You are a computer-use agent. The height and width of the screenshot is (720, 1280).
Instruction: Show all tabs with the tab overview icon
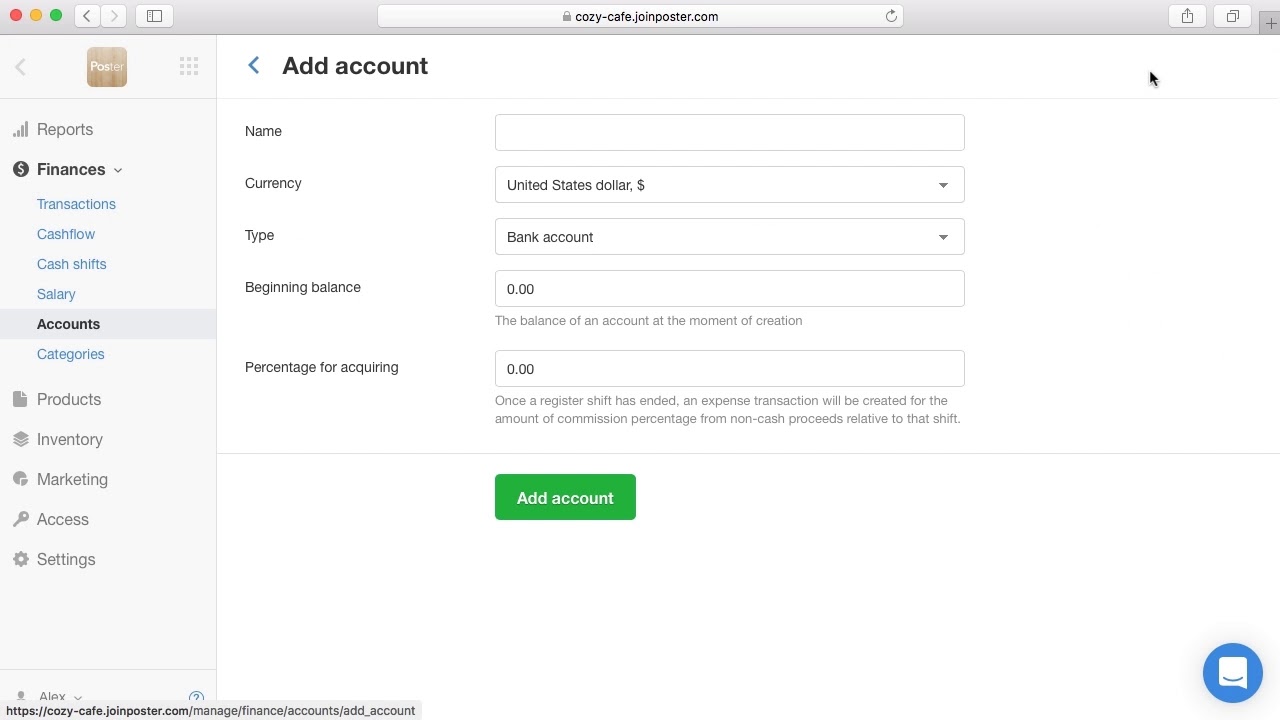point(1232,16)
